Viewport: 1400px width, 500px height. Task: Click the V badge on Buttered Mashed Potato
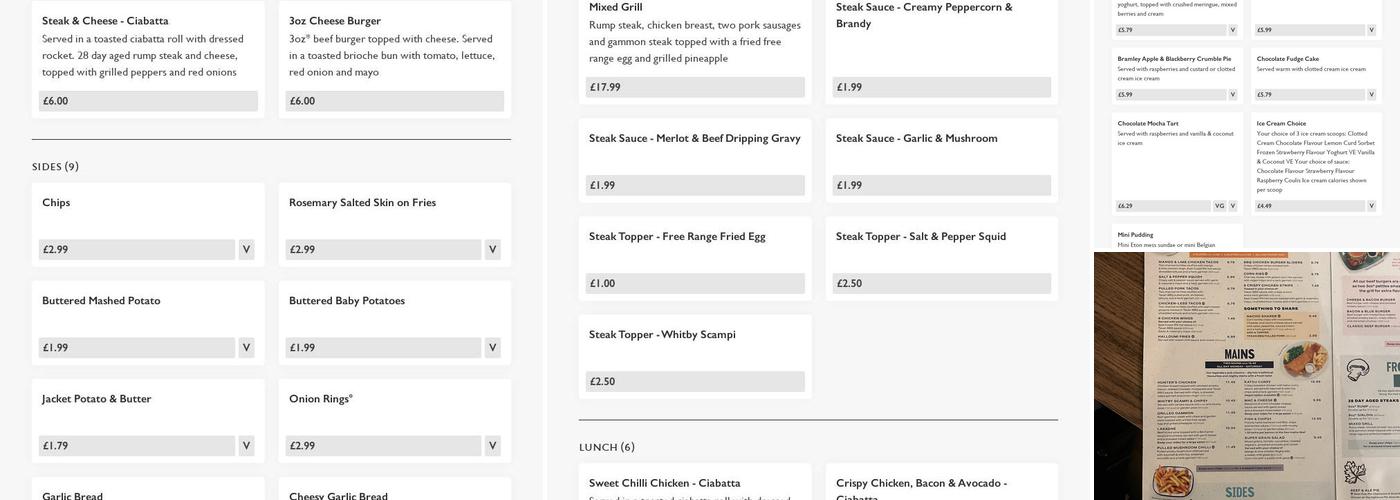[x=246, y=348]
